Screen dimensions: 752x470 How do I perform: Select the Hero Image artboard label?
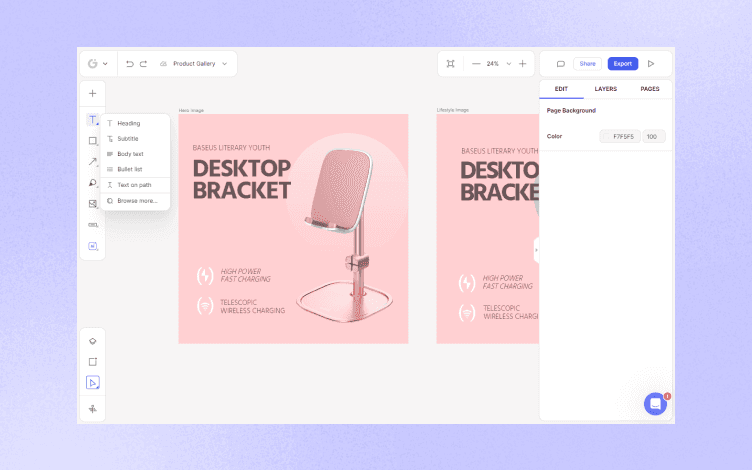pos(191,110)
